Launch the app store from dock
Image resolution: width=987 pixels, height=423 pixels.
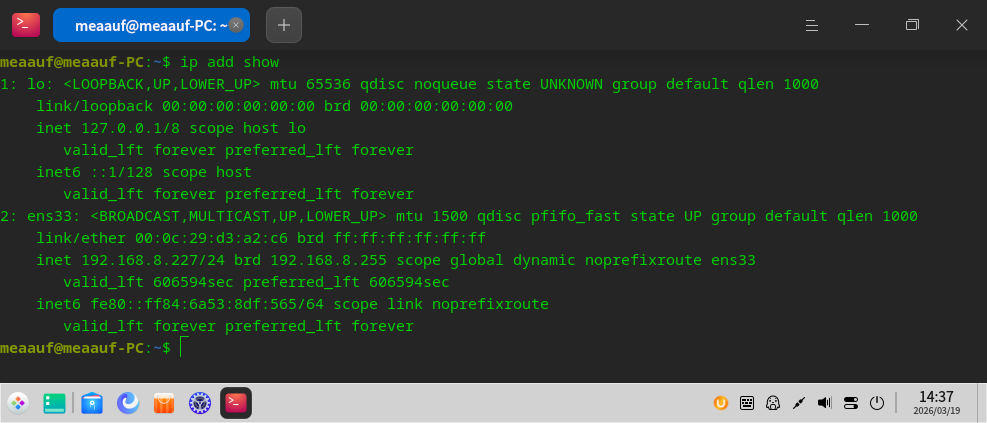coord(92,403)
